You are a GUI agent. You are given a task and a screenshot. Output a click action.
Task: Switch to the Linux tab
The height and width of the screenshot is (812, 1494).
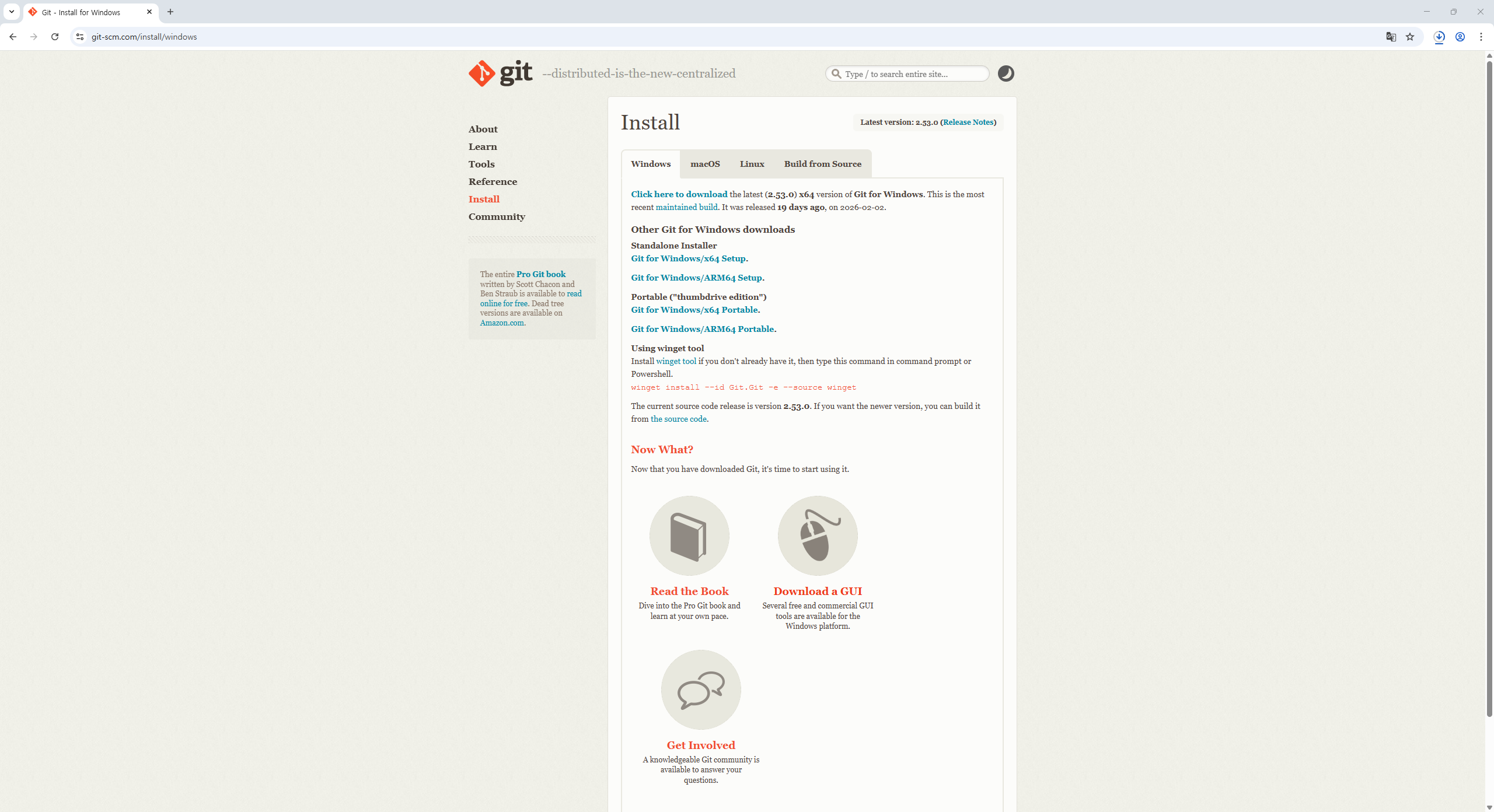752,164
